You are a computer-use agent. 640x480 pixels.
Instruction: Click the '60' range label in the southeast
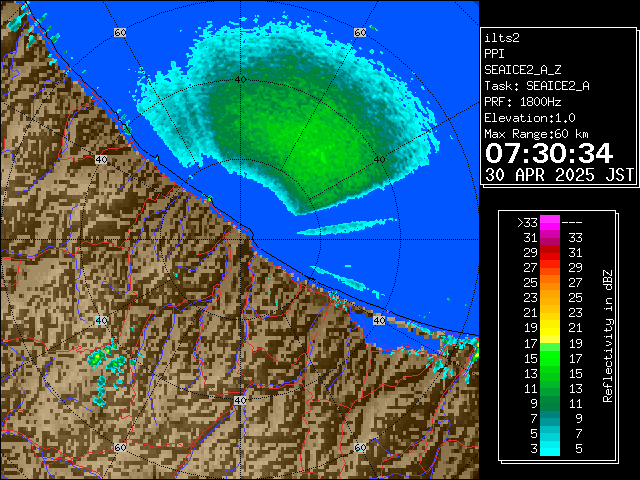[x=360, y=447]
